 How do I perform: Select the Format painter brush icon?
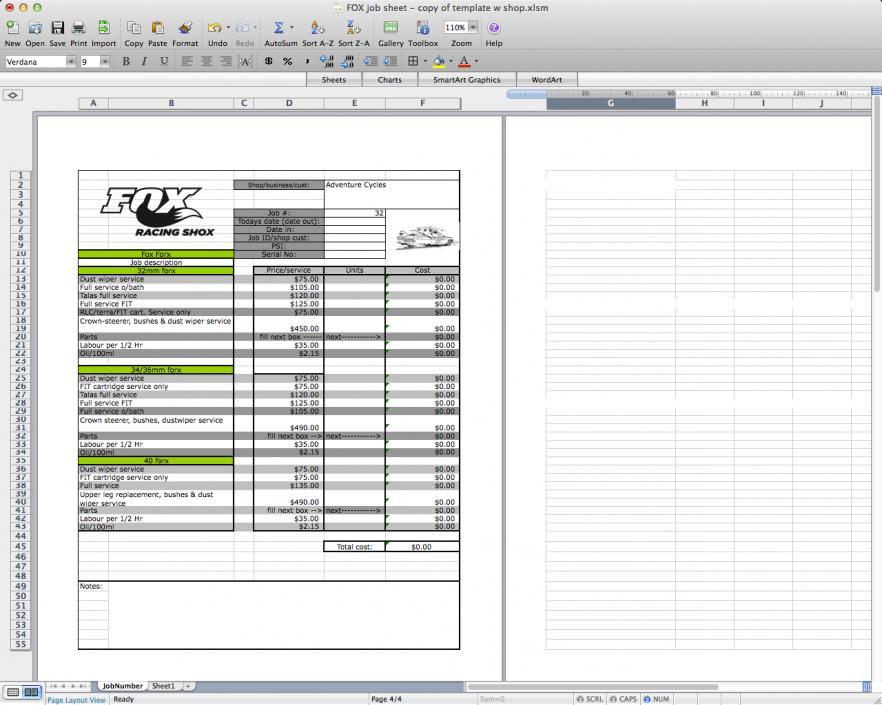[185, 28]
